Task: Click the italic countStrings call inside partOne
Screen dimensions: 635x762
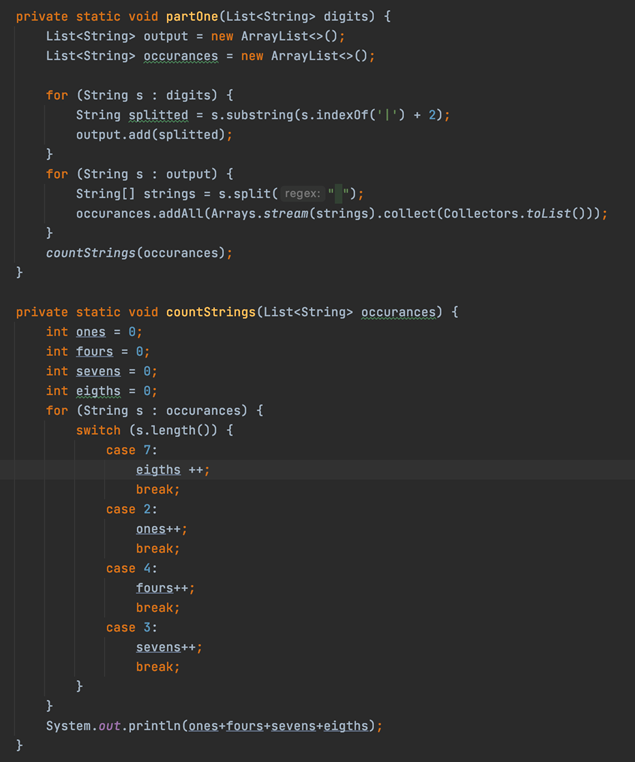Action: 91,253
